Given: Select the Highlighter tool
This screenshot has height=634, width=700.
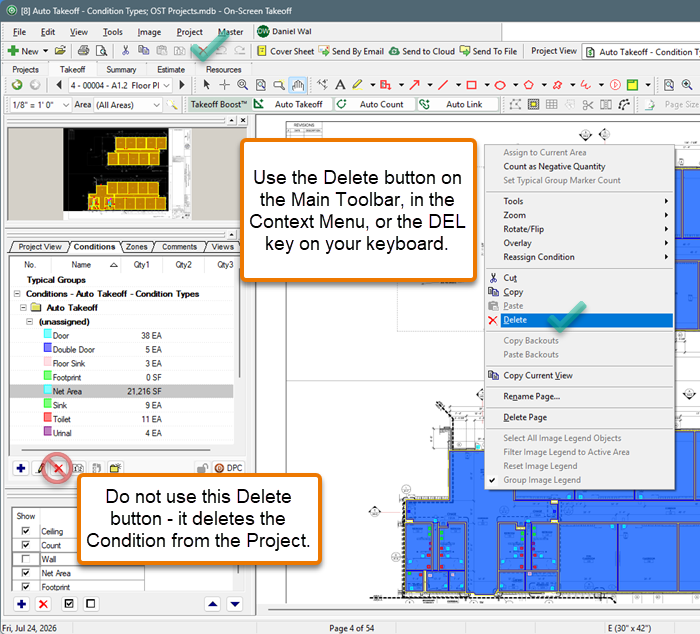Looking at the screenshot, I should [x=357, y=84].
